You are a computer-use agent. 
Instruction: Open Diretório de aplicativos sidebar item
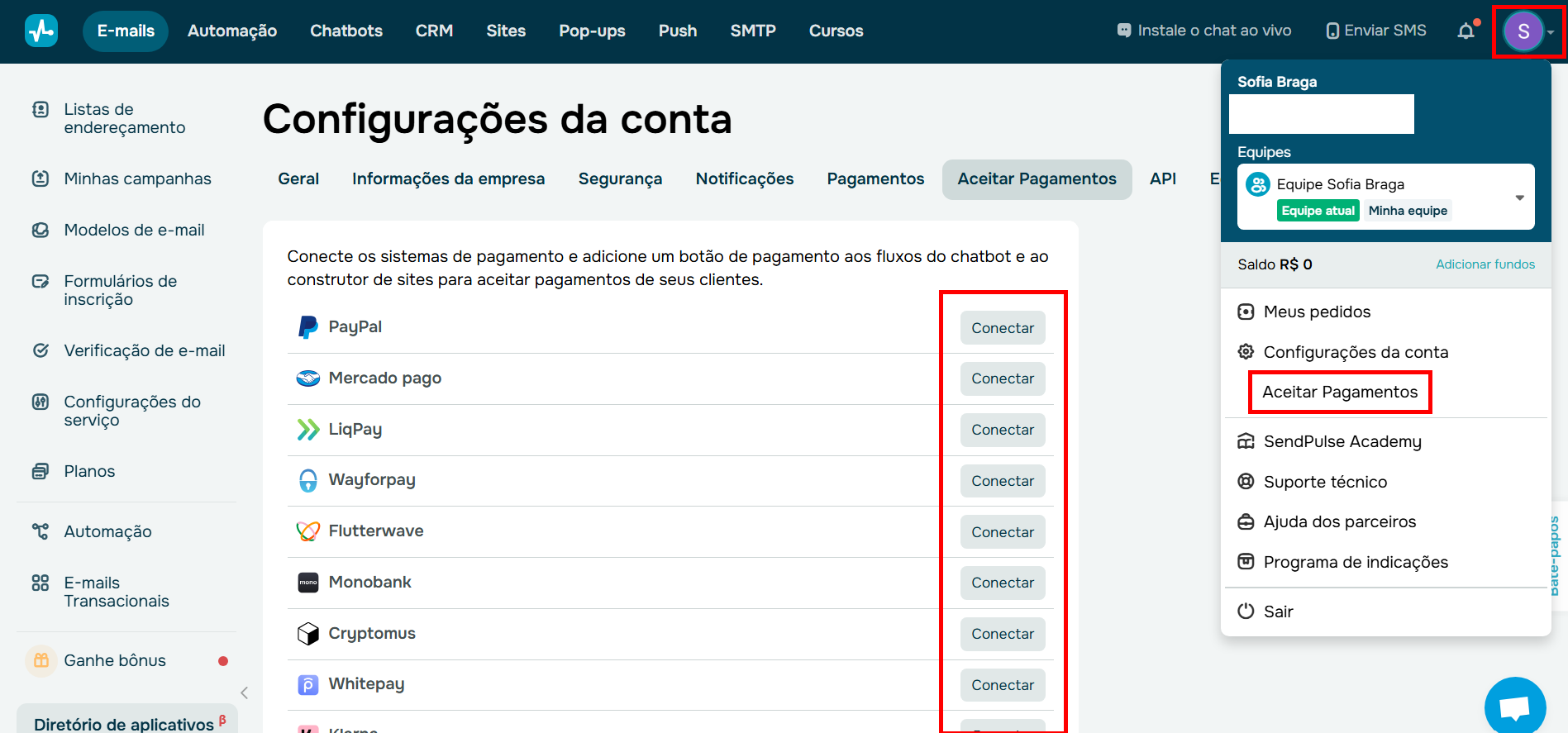coord(127,719)
